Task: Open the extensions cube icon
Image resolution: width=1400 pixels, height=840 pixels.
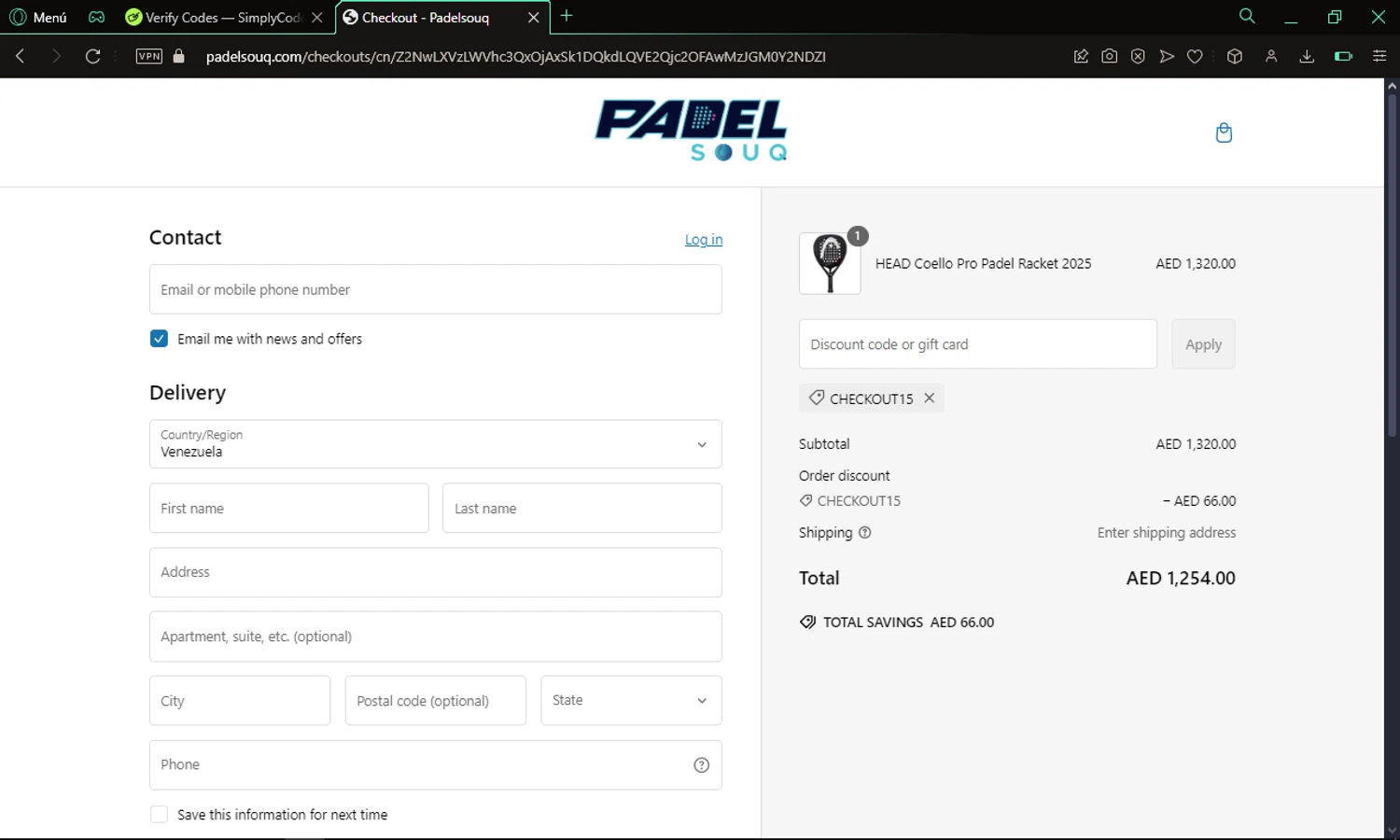Action: pyautogui.click(x=1235, y=56)
